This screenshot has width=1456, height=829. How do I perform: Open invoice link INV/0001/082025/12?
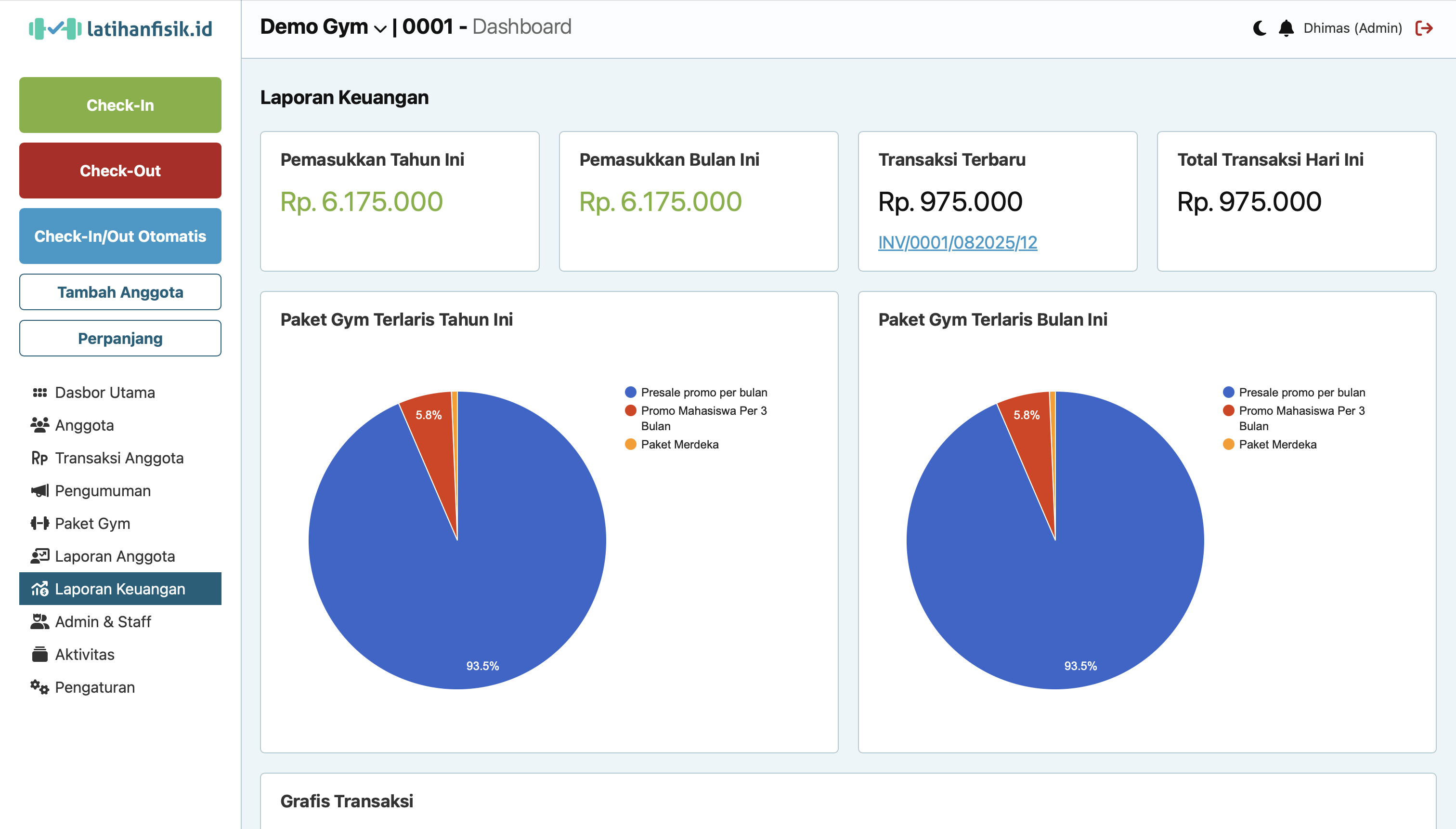coord(957,243)
